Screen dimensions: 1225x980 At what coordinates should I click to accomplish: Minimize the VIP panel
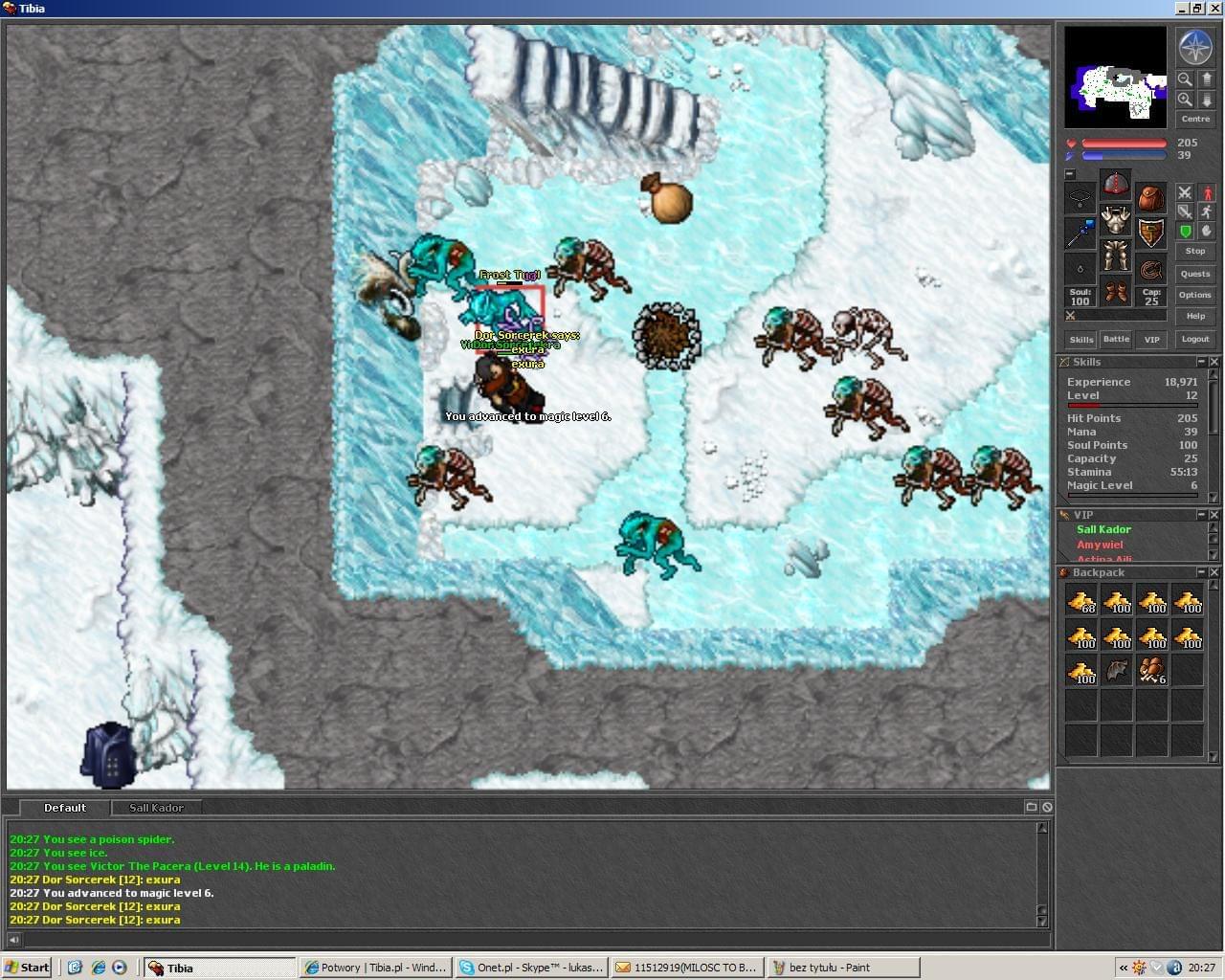click(1201, 515)
